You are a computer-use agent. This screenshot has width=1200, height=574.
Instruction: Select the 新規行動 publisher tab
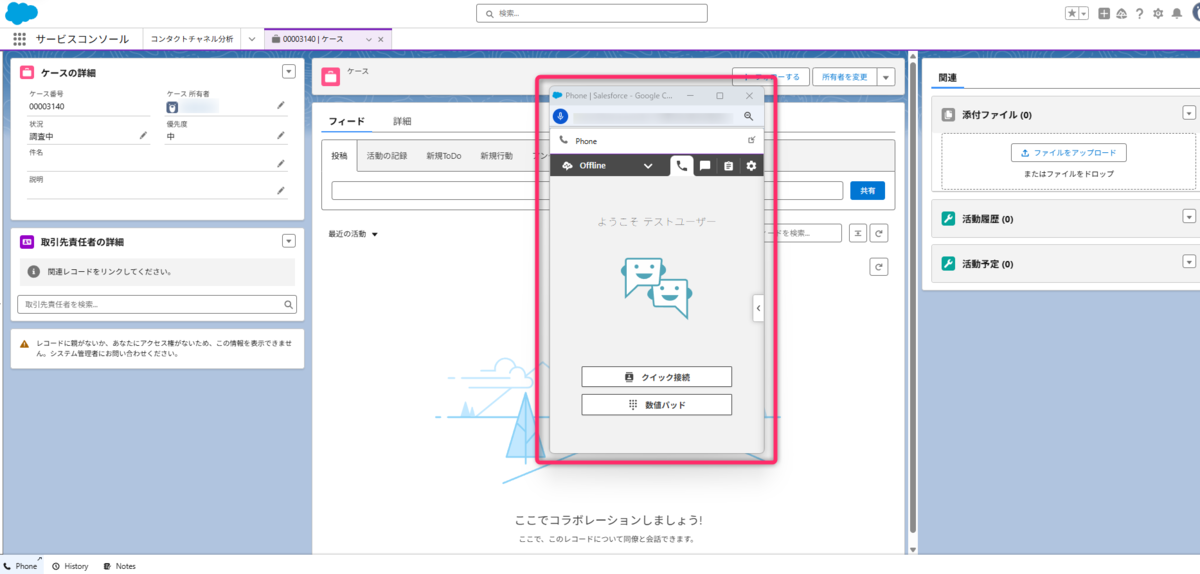(x=496, y=156)
